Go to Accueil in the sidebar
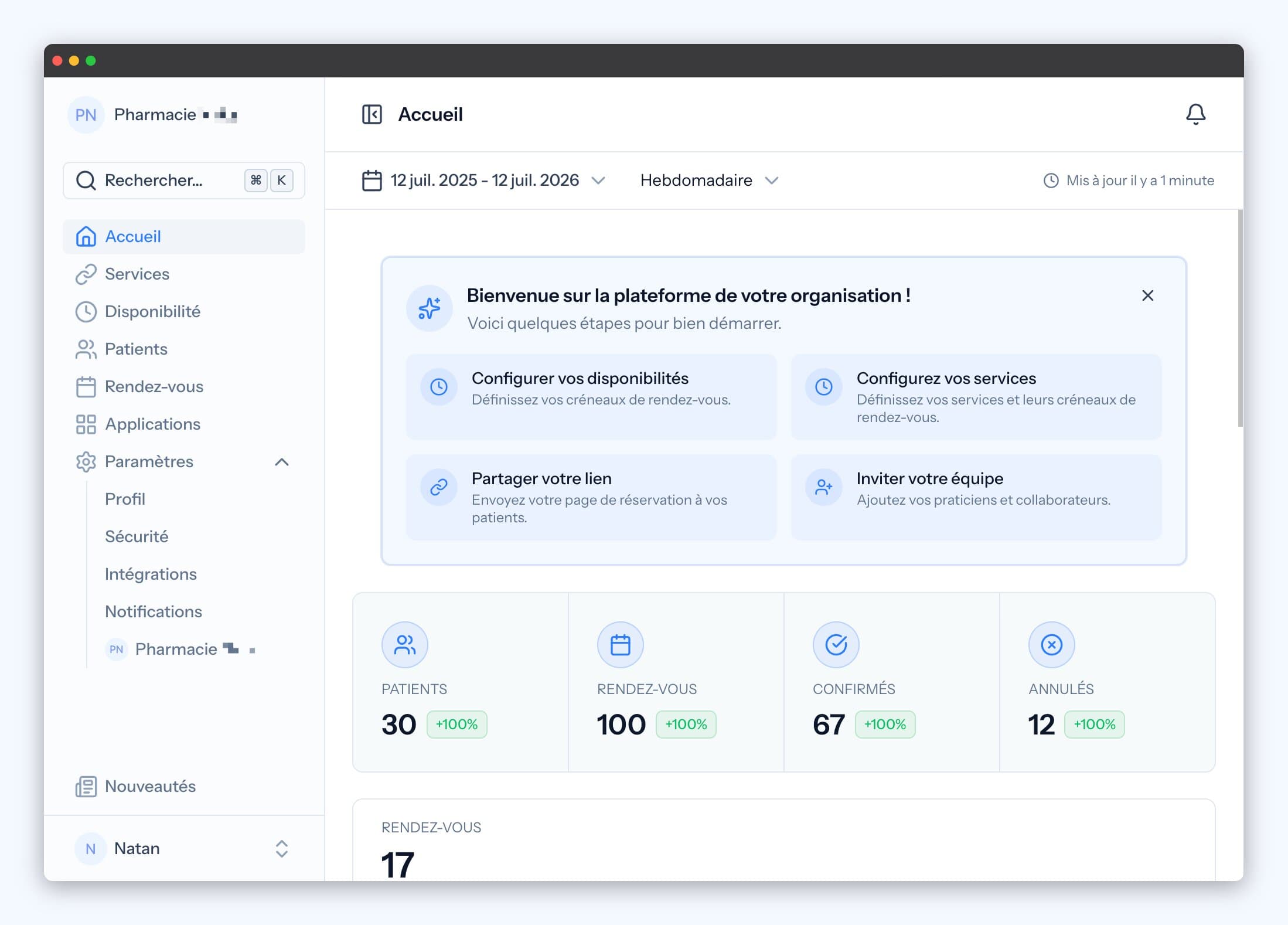 (184, 237)
